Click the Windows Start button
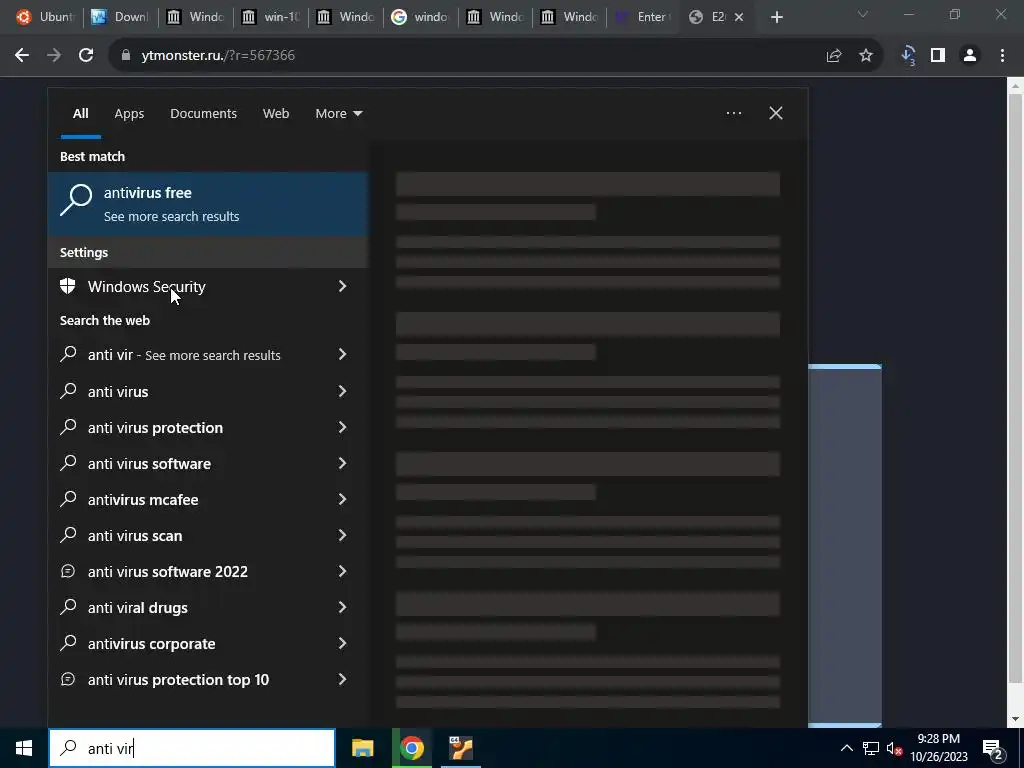Image resolution: width=1024 pixels, height=768 pixels. [x=24, y=748]
